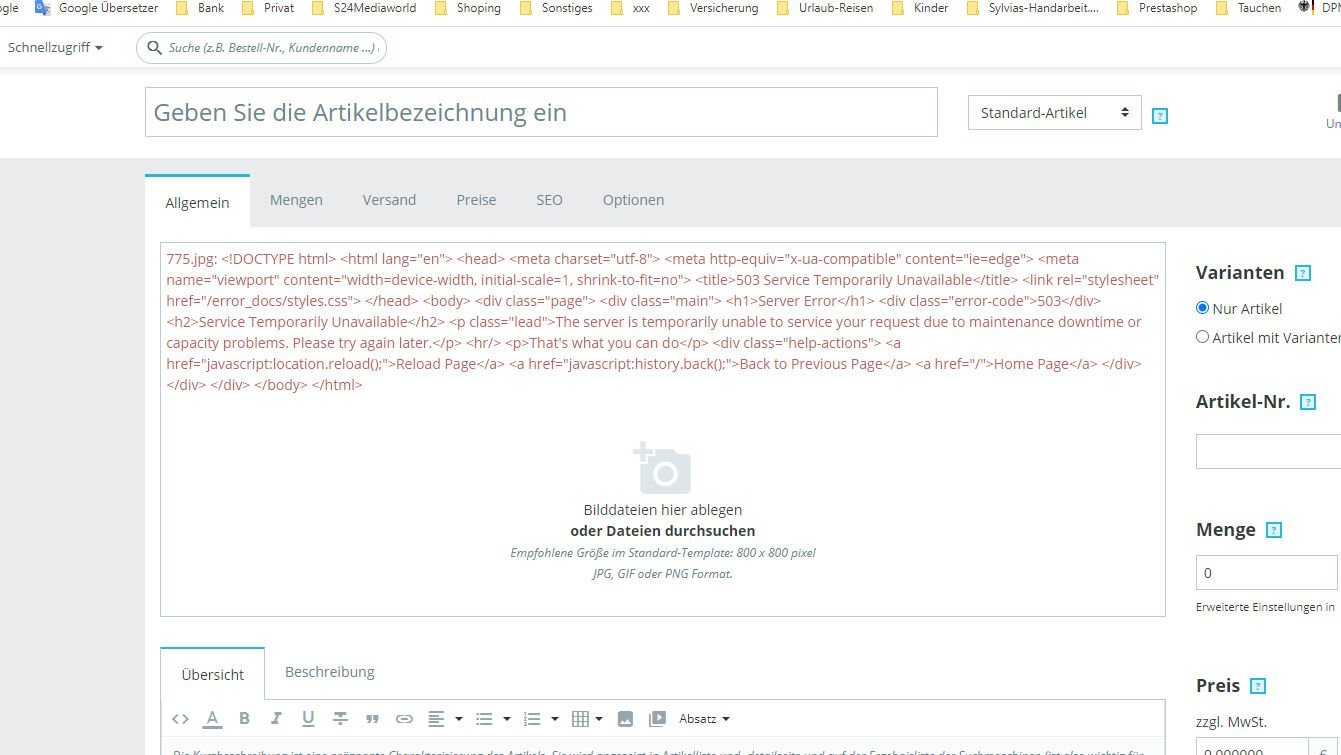The width and height of the screenshot is (1341, 755).
Task: Click the bullet list icon
Action: click(484, 719)
